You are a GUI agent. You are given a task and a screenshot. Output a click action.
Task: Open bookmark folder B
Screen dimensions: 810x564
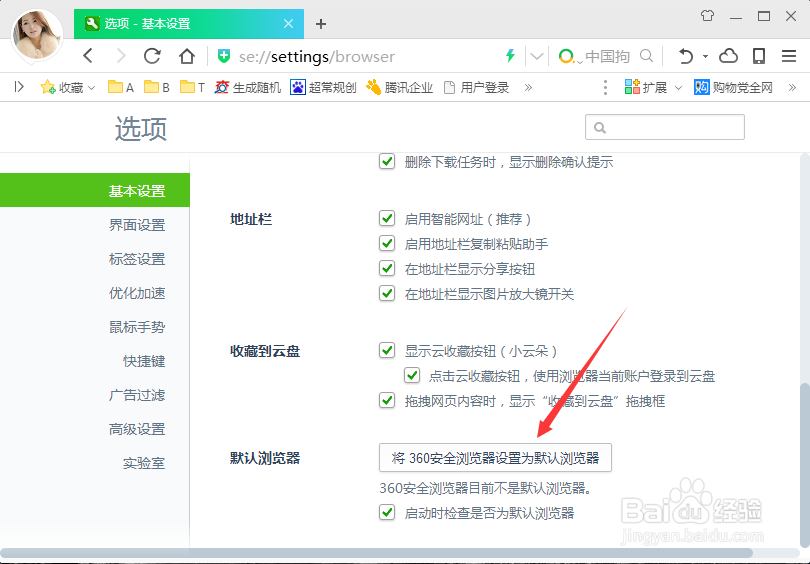(x=157, y=87)
